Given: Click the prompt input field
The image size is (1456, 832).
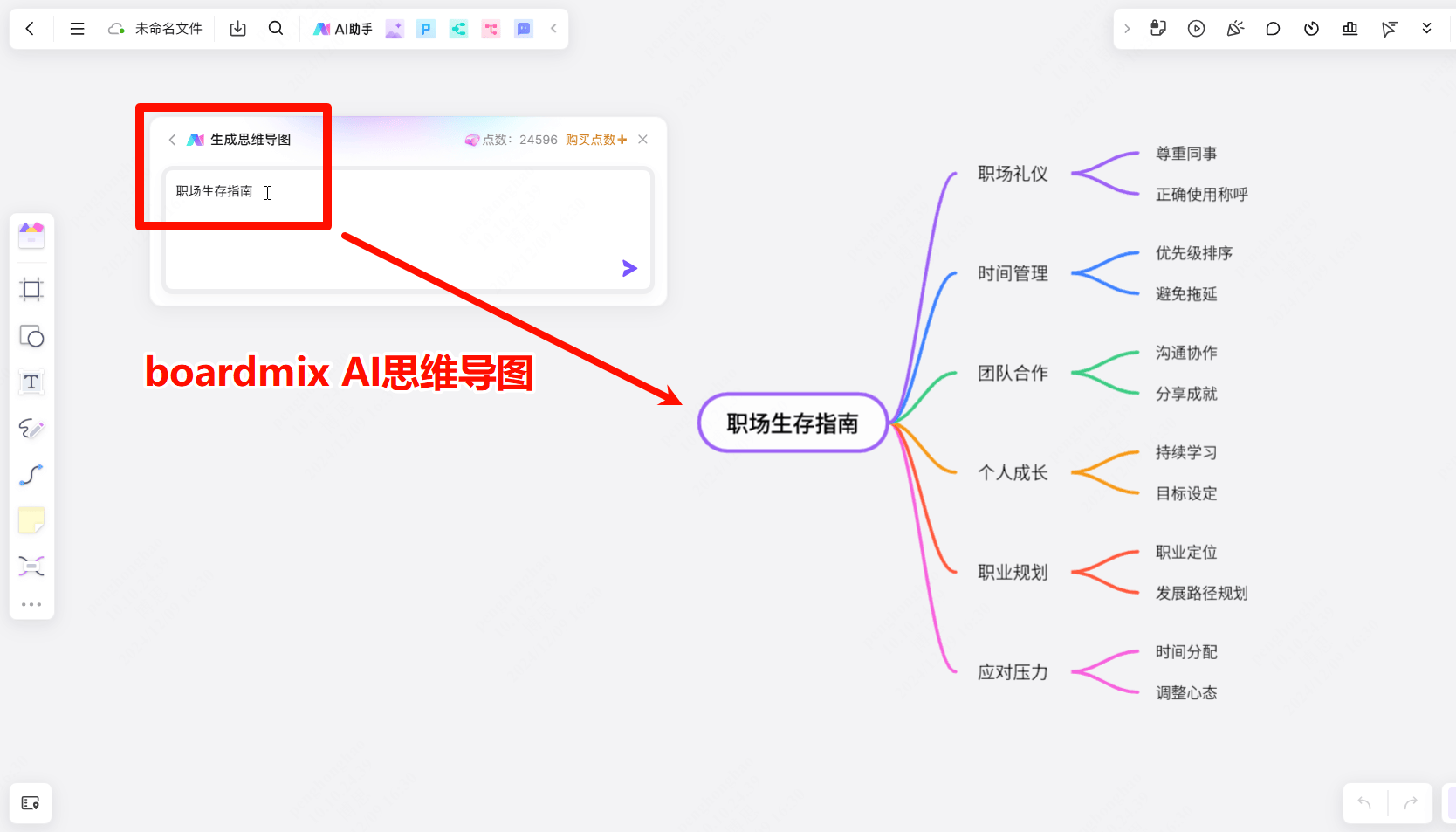Looking at the screenshot, I should coord(409,230).
